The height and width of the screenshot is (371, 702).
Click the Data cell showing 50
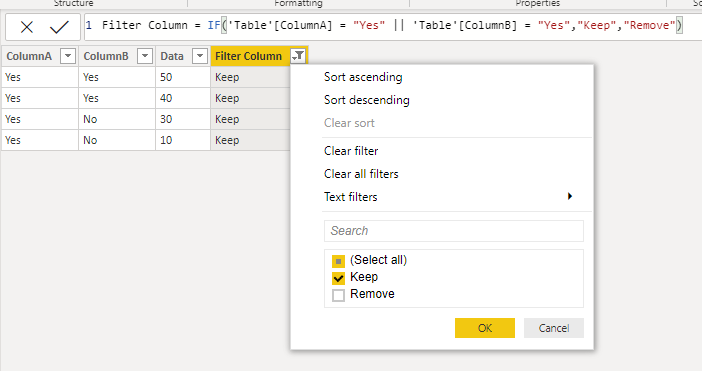(183, 77)
